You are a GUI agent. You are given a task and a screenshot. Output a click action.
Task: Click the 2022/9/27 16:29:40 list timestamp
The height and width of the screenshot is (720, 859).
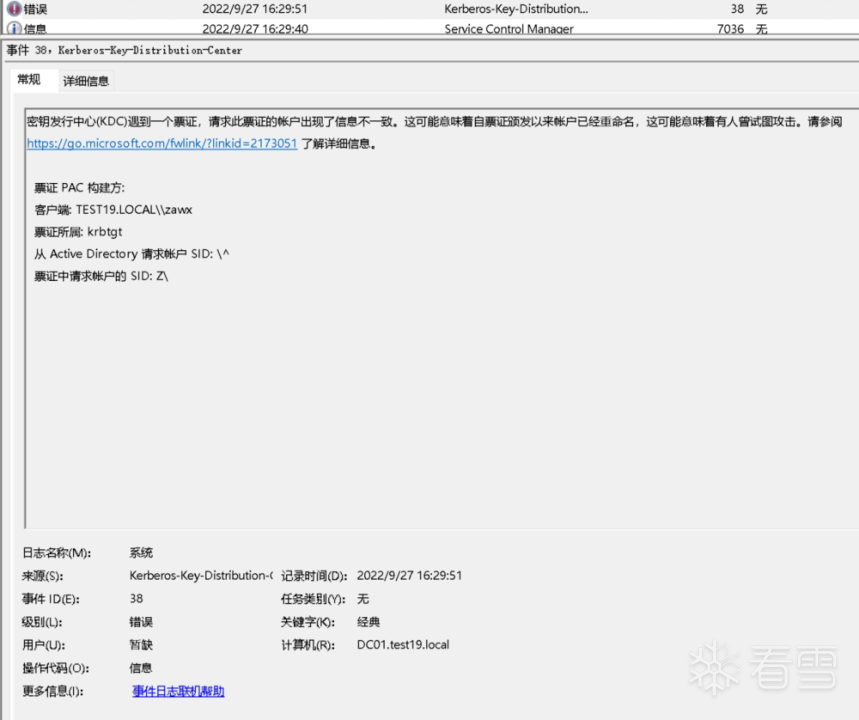tap(255, 28)
